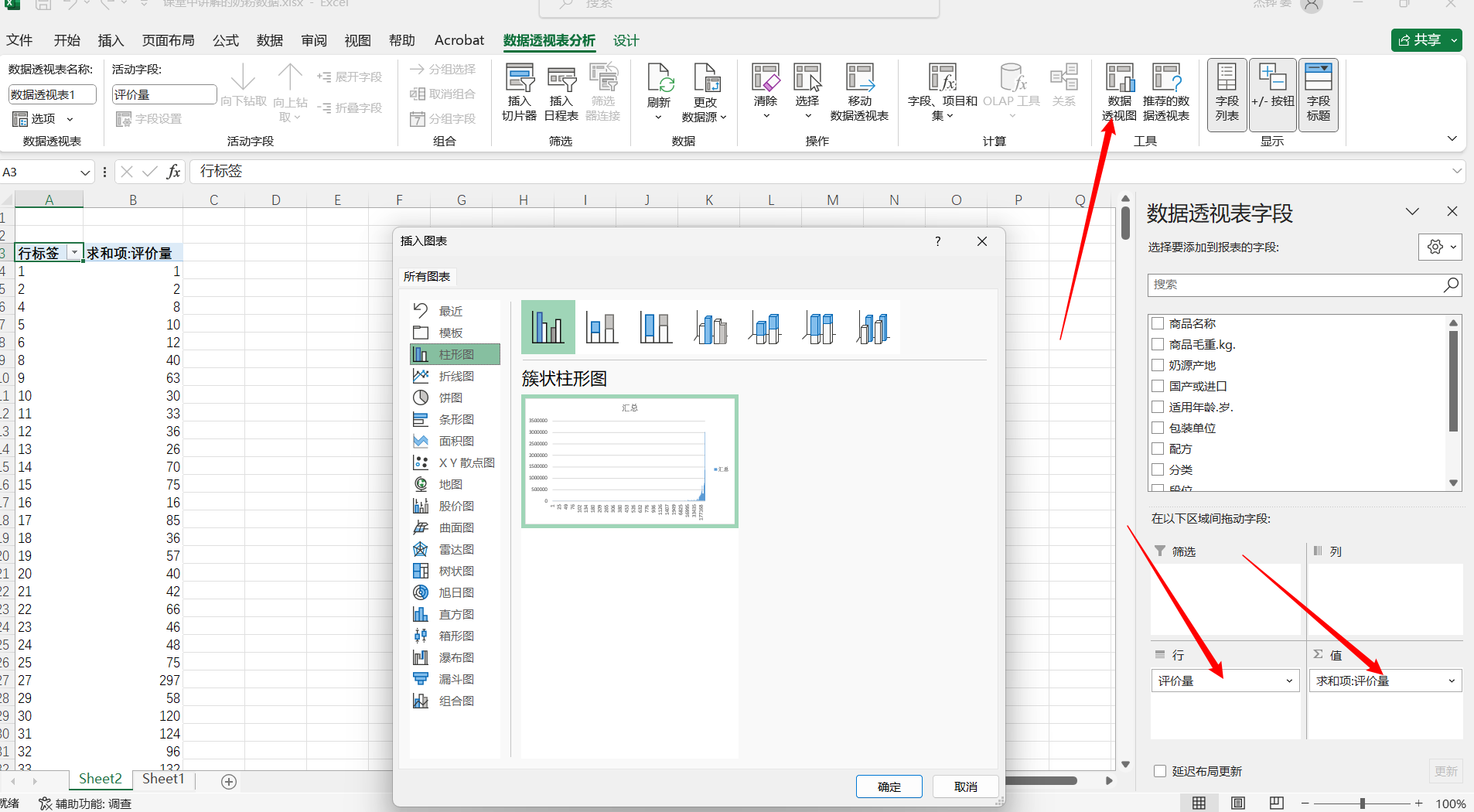Check the 商品名称 field checkbox

pyautogui.click(x=1158, y=323)
